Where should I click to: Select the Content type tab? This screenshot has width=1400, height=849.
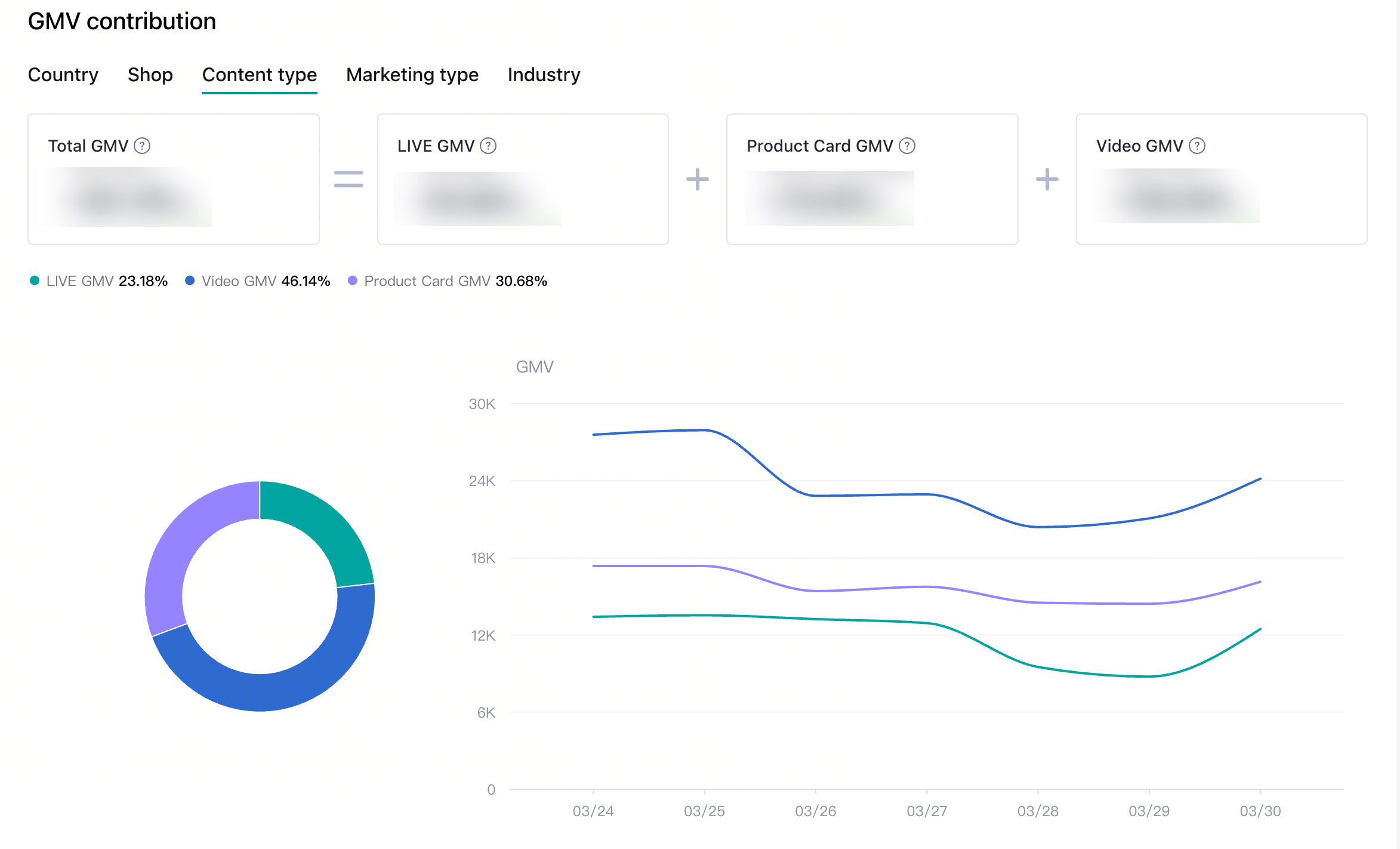[259, 75]
